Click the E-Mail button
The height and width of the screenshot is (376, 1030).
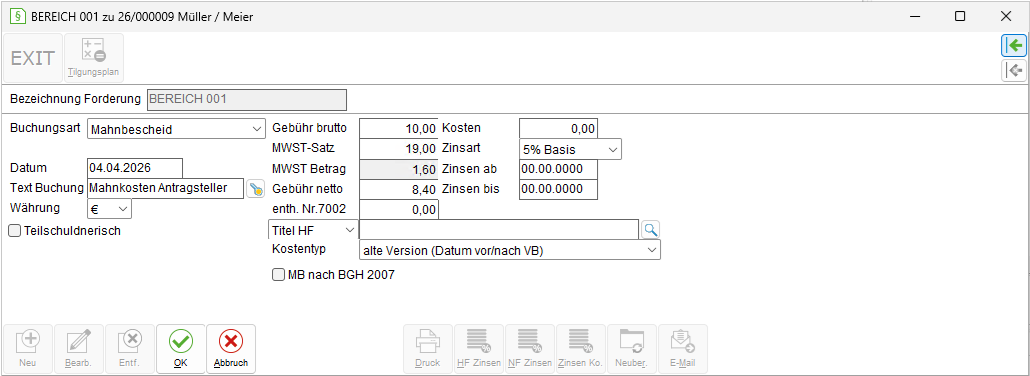coord(683,349)
